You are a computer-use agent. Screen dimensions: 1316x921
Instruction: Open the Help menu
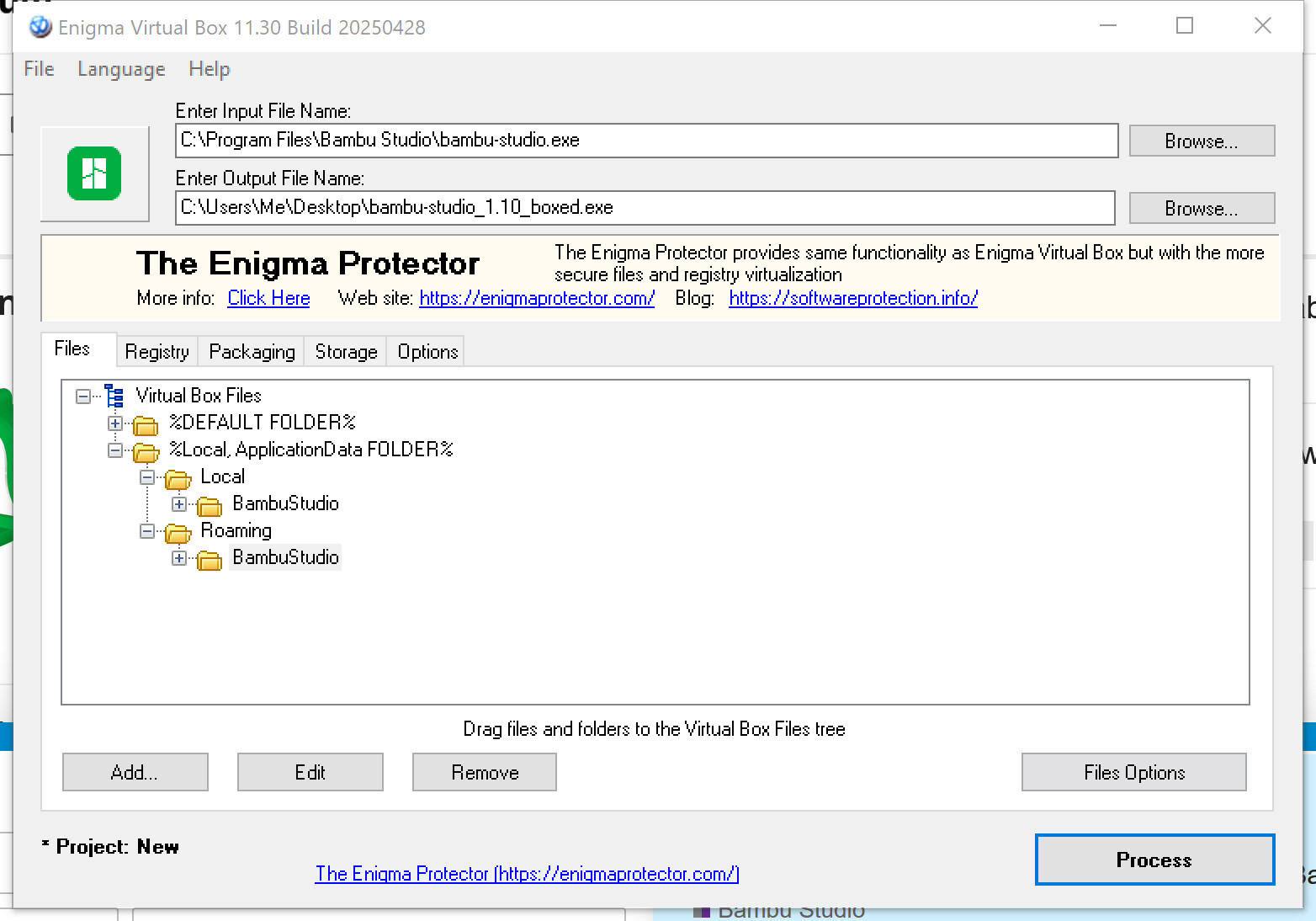point(209,69)
